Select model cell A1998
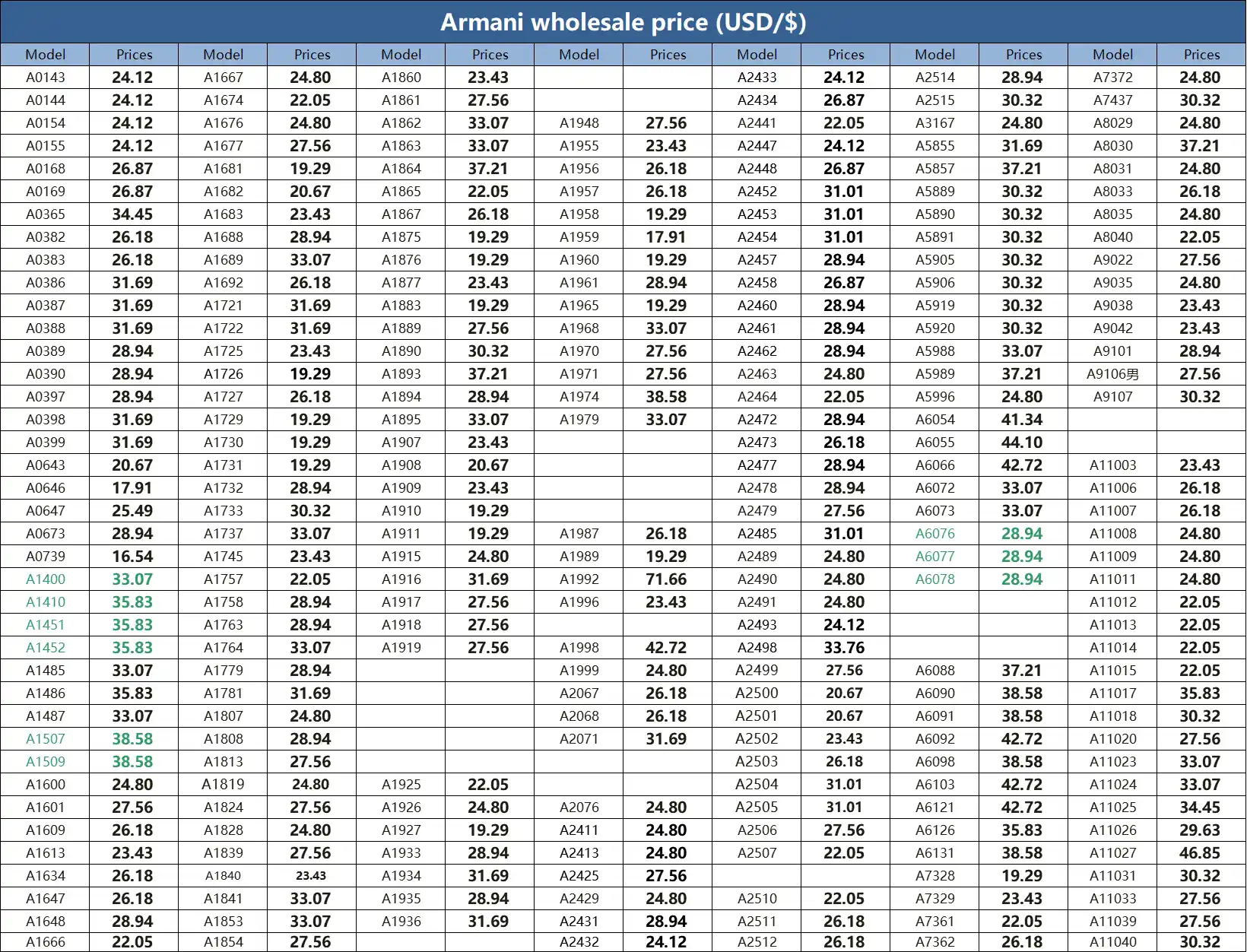1247x952 pixels. click(x=579, y=648)
